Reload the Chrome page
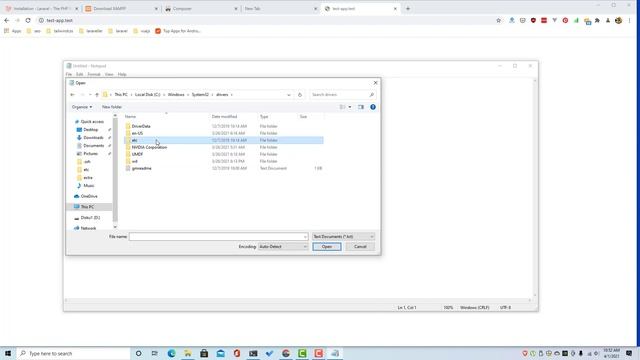Image resolution: width=640 pixels, height=360 pixels. [x=28, y=20]
